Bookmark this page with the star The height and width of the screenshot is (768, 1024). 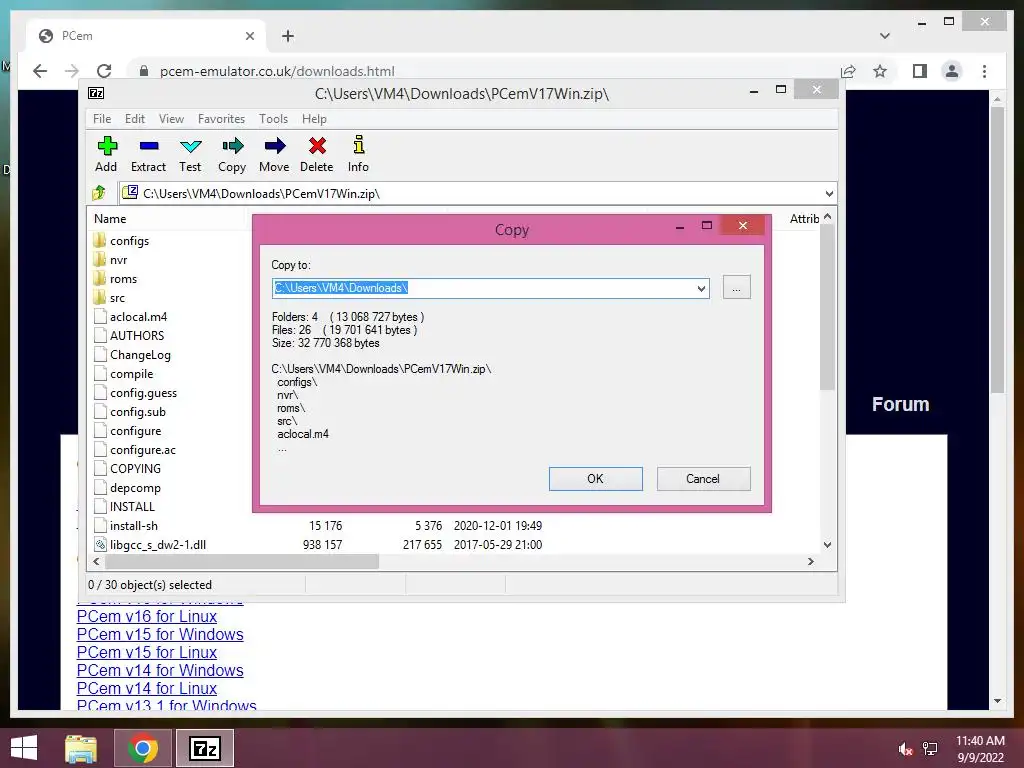[880, 71]
